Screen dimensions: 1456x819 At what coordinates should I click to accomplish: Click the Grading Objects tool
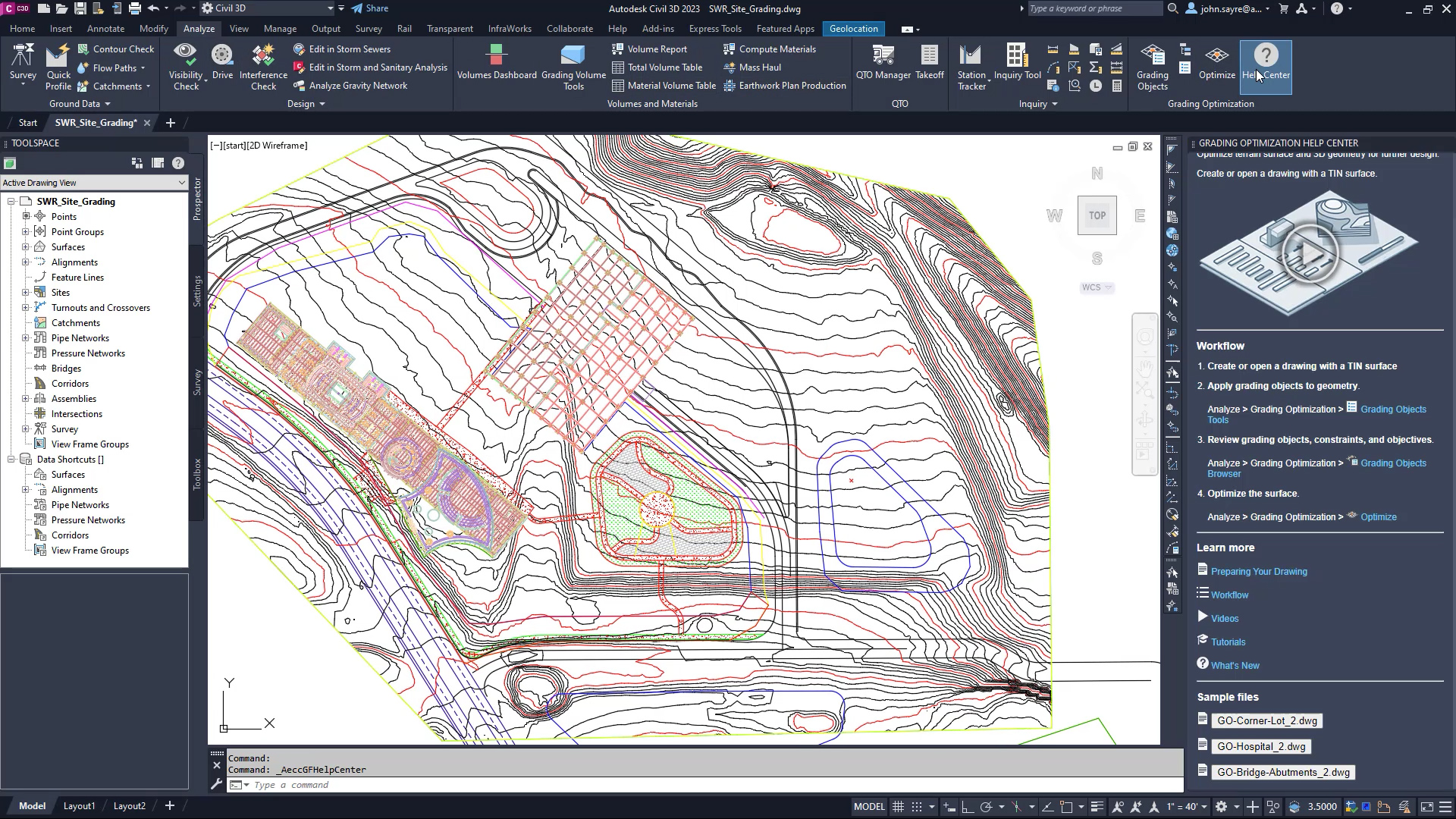1152,67
